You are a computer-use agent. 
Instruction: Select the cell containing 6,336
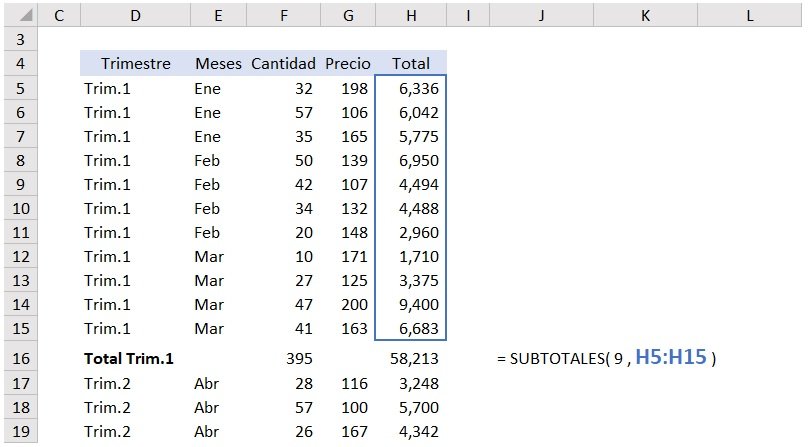coord(411,89)
